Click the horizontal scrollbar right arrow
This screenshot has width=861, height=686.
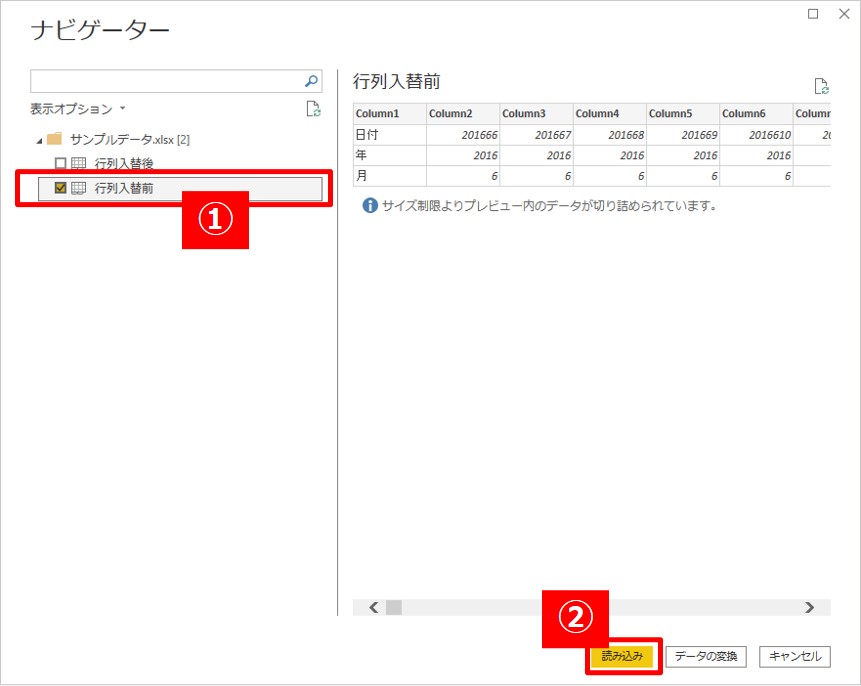coord(809,607)
